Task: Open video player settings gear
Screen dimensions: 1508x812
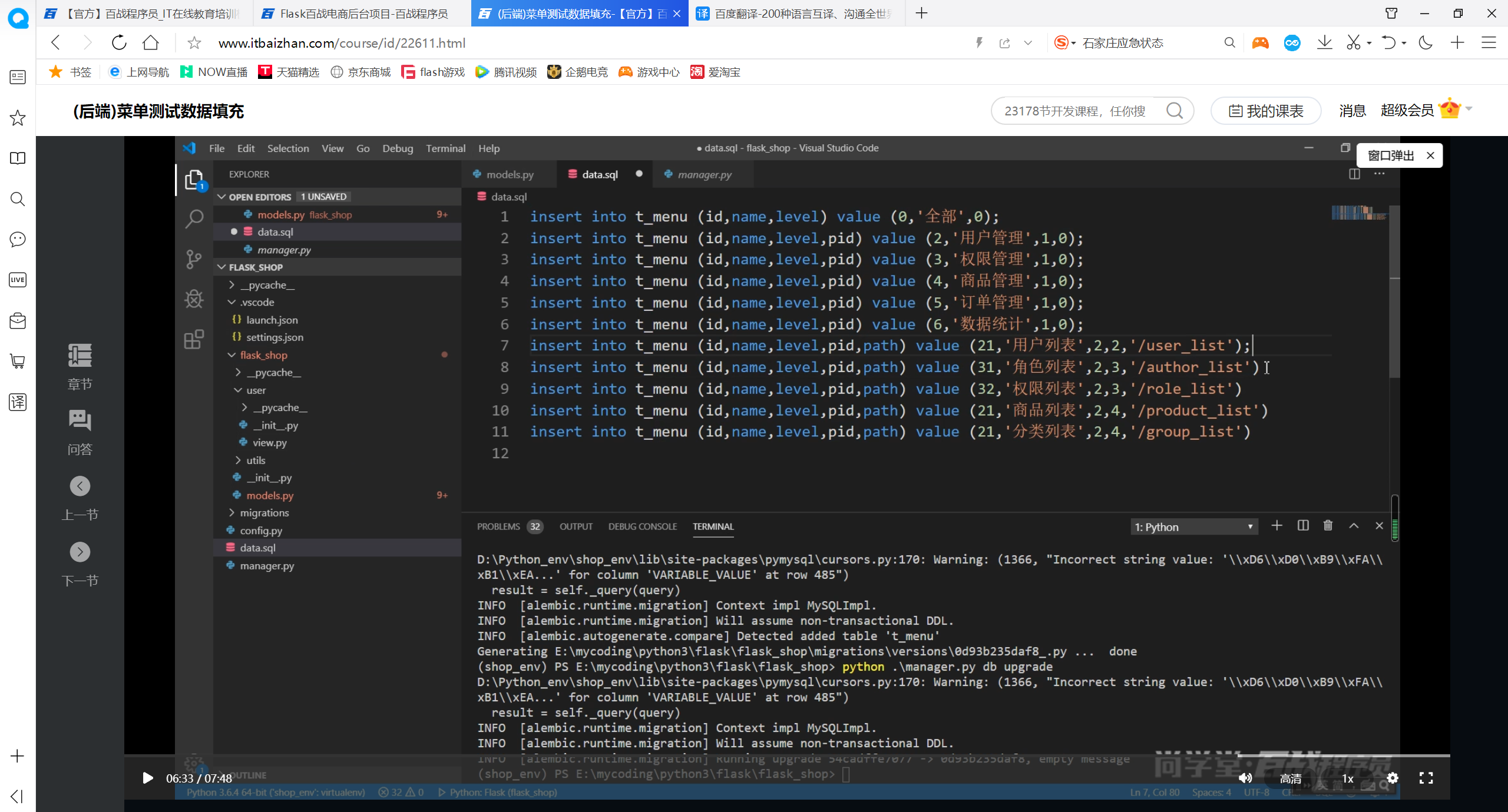Action: point(1393,778)
